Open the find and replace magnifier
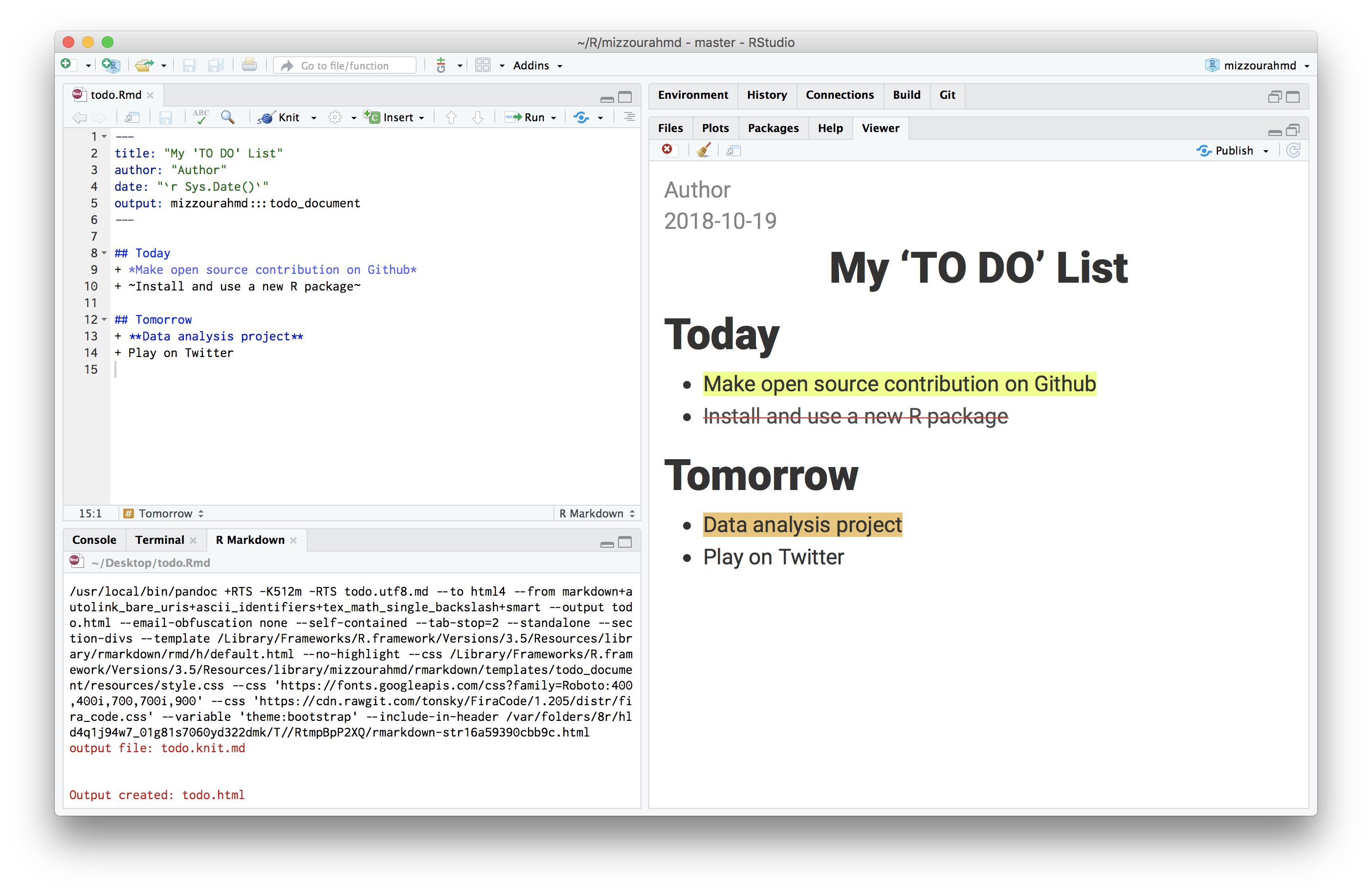Screen dimensions: 1372x894 (x=228, y=118)
